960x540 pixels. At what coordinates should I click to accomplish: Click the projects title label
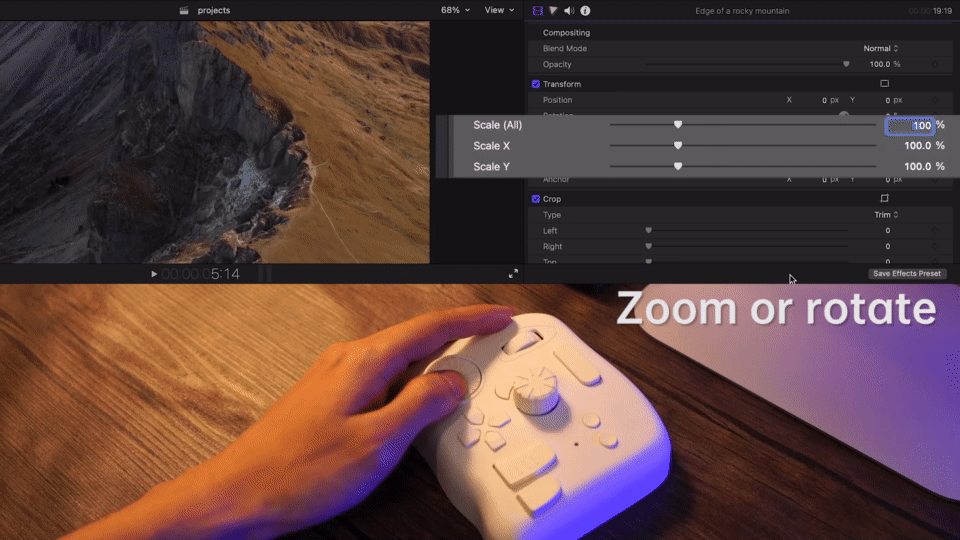coord(214,10)
